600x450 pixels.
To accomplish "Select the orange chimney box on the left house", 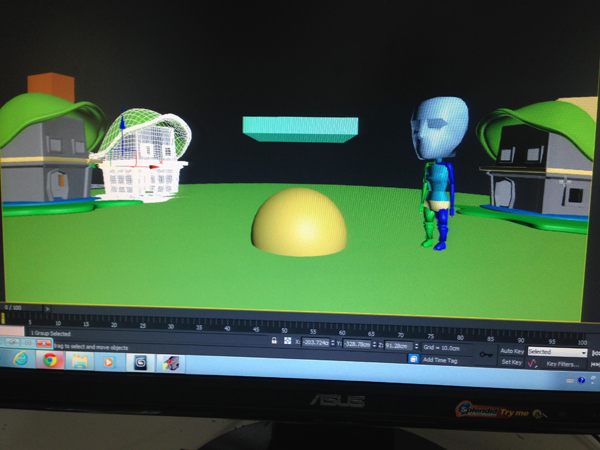I will [x=51, y=87].
